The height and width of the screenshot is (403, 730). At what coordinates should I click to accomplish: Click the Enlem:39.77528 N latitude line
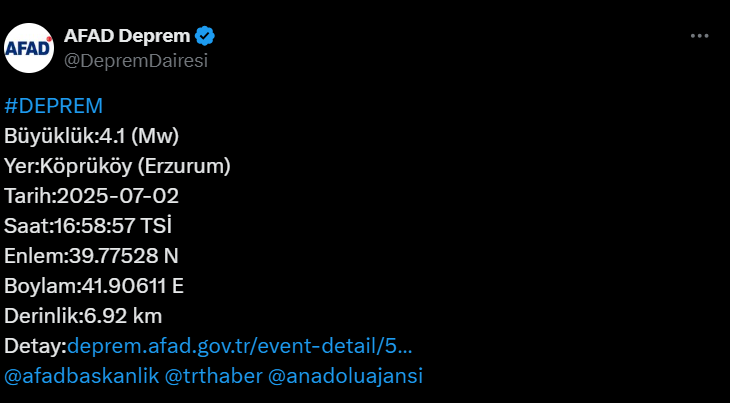coord(91,256)
